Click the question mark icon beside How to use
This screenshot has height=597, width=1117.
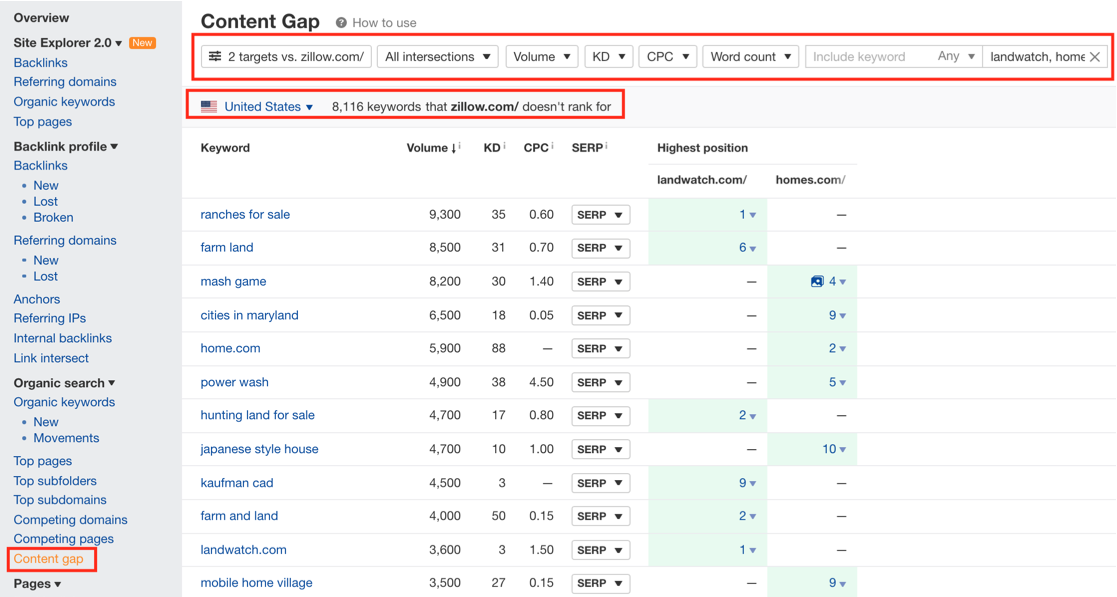tap(341, 23)
